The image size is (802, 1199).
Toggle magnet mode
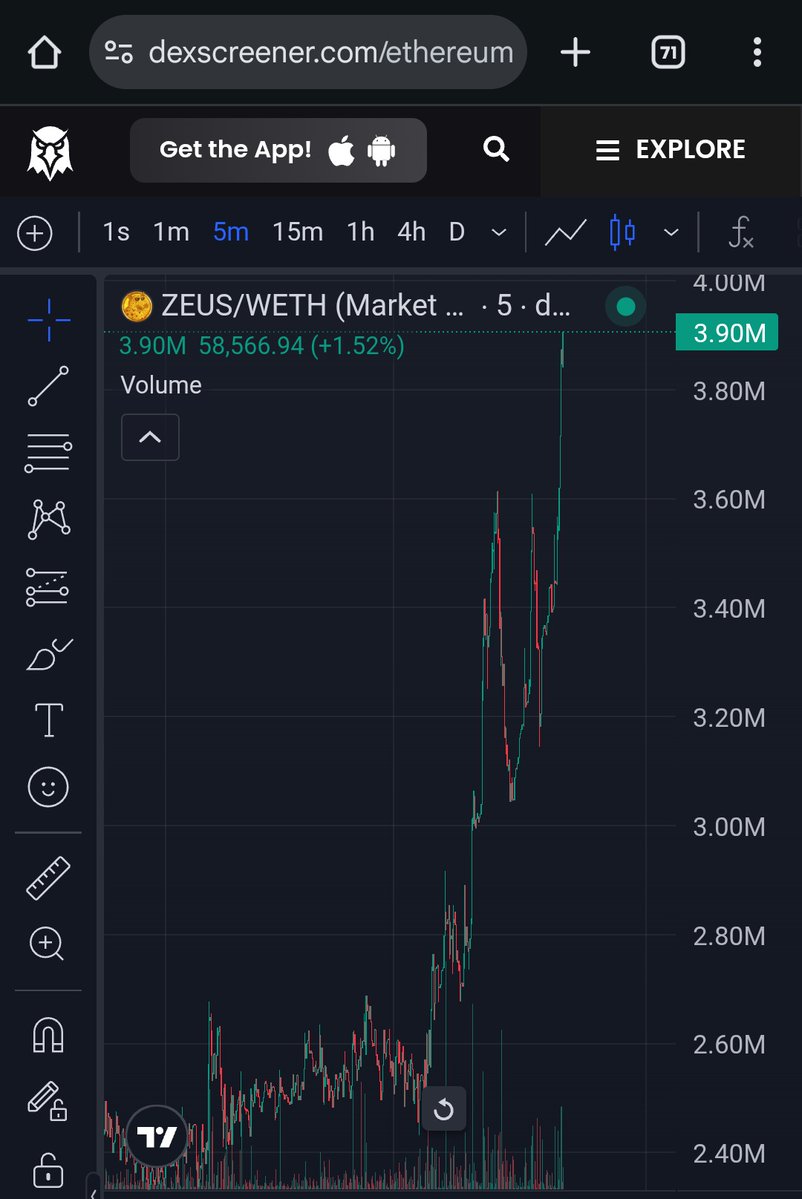(48, 1035)
